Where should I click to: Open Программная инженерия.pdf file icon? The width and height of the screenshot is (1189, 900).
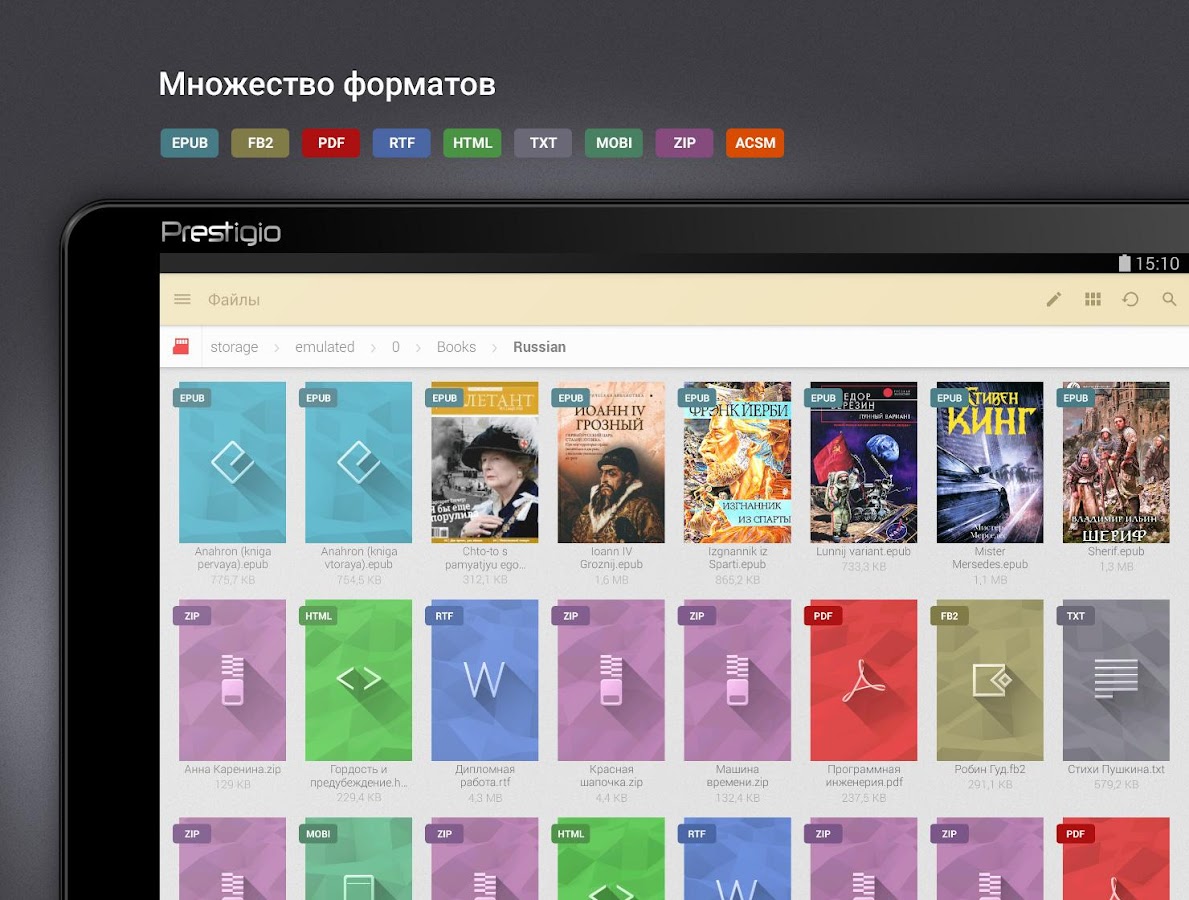pyautogui.click(x=864, y=680)
